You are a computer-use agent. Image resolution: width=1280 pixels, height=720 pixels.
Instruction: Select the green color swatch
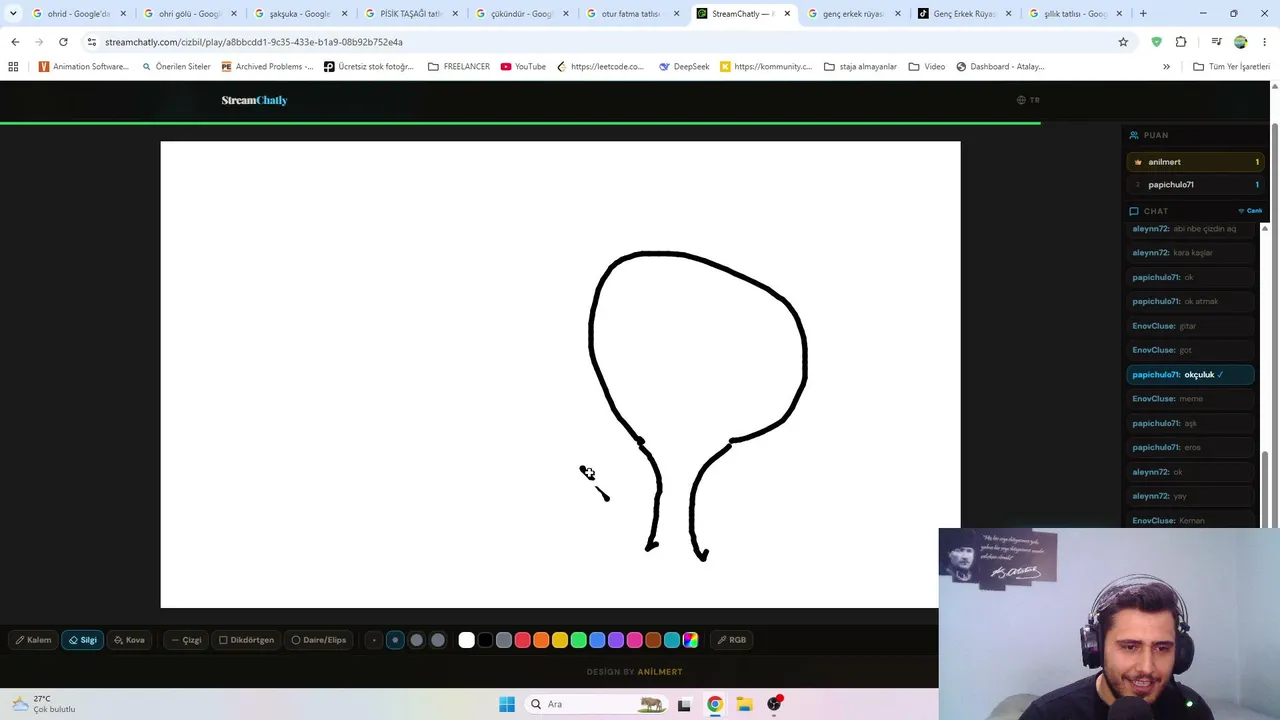point(578,640)
